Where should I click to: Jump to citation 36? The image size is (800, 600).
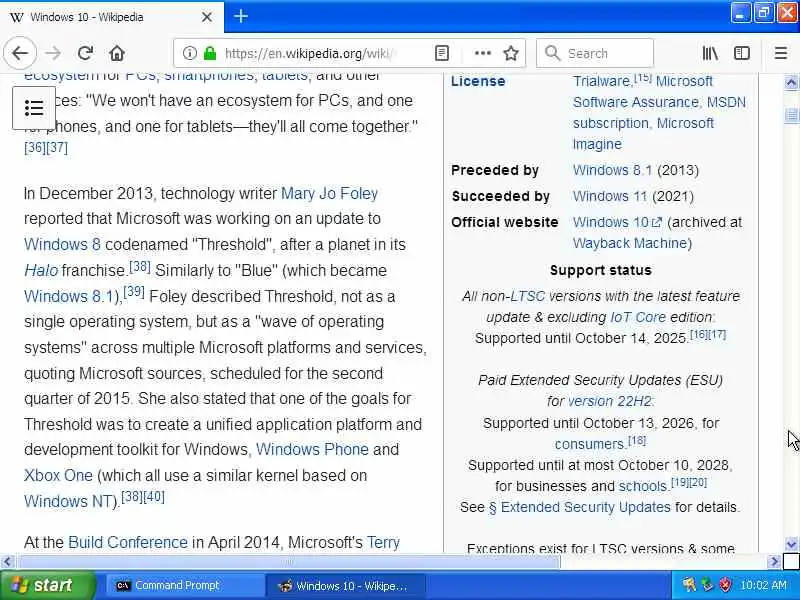tap(35, 147)
